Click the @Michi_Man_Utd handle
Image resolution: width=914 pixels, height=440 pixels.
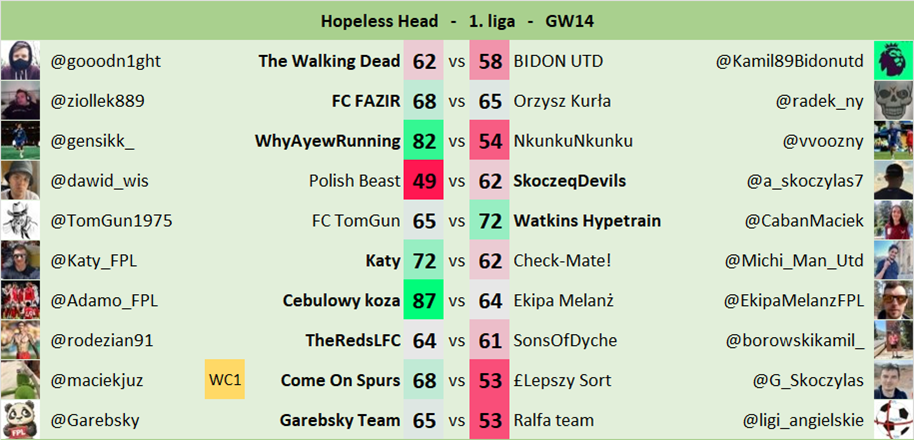click(x=794, y=261)
